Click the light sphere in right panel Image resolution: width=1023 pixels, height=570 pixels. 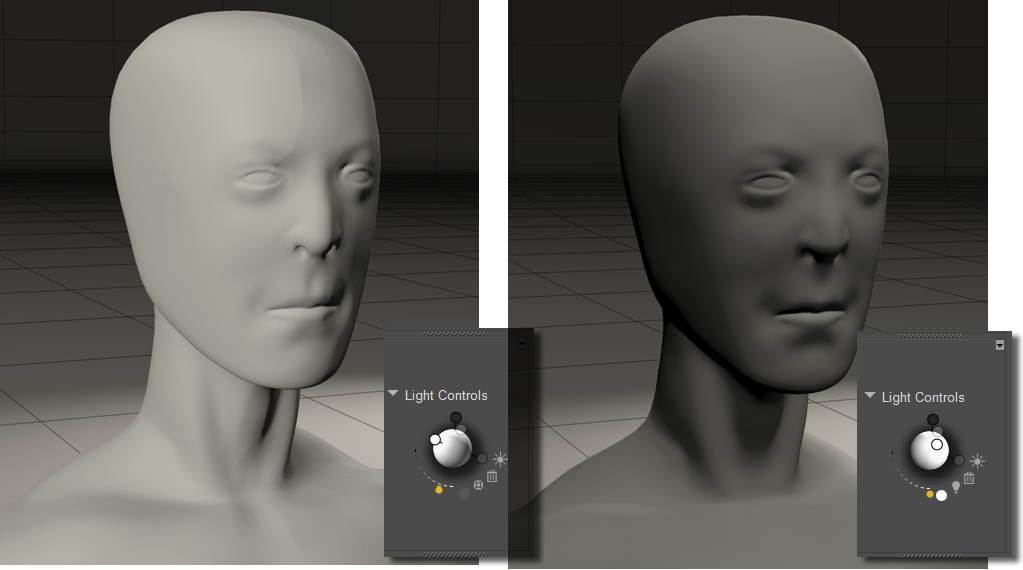pyautogui.click(x=929, y=451)
